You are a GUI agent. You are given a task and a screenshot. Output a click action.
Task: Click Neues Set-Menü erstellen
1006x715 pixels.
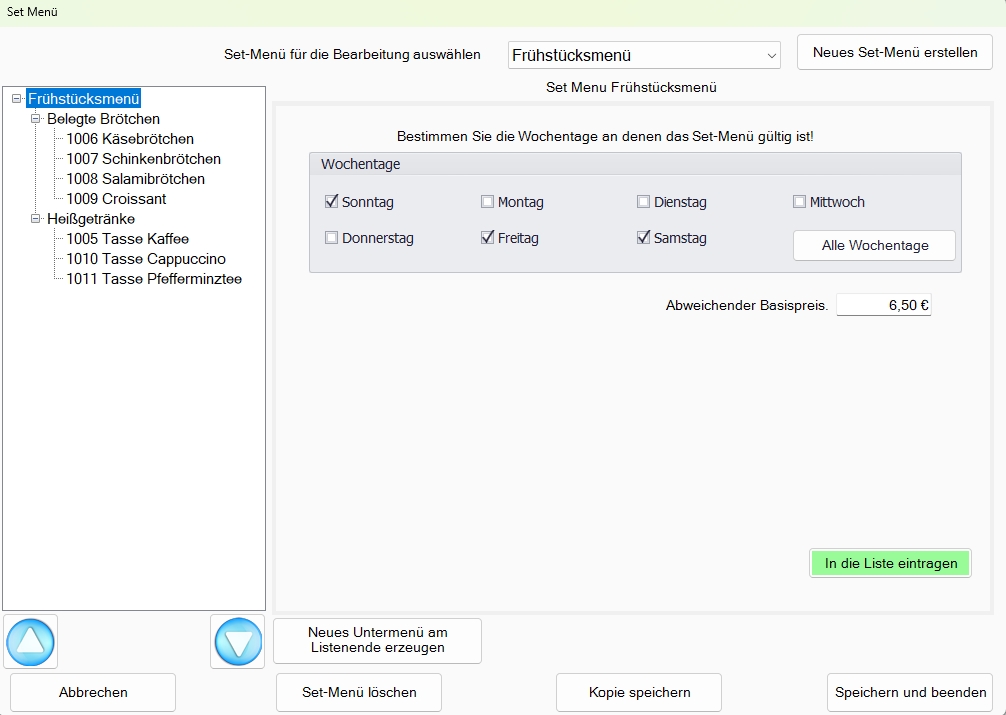tap(895, 52)
